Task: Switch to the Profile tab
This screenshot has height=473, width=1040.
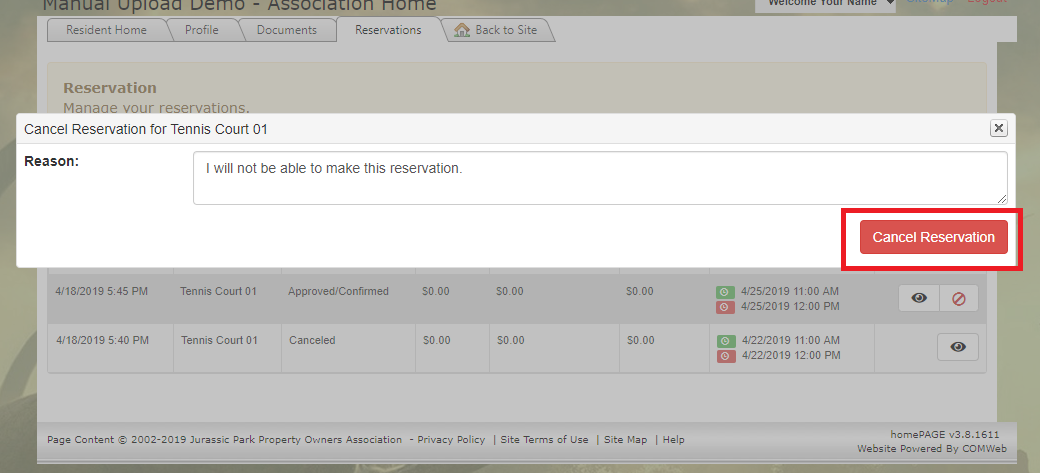Action: [202, 30]
